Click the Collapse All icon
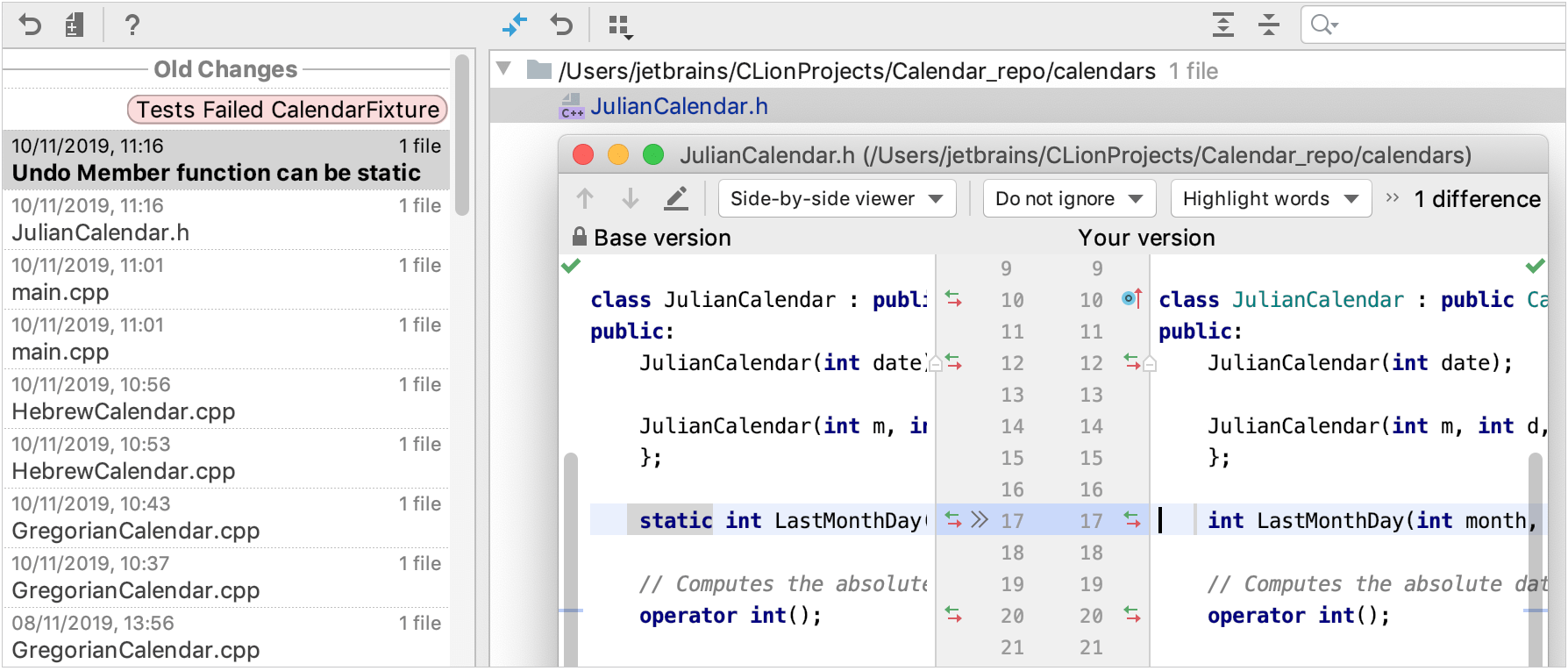The image size is (1568, 671). pos(1268,25)
